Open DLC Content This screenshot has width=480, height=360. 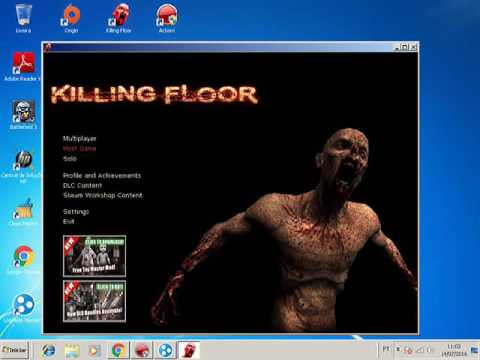[82, 185]
